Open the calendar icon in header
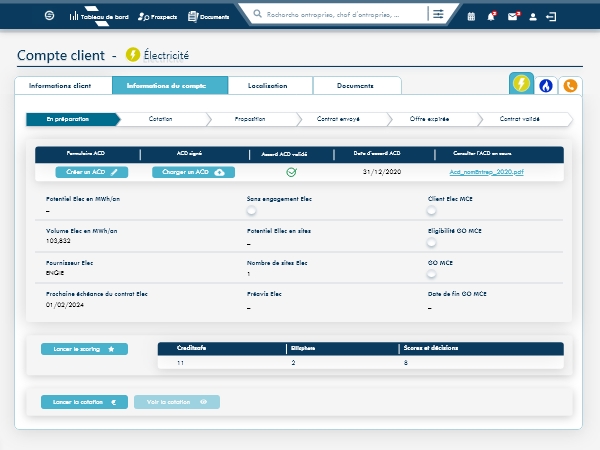Image resolution: width=600 pixels, height=450 pixels. tap(471, 16)
